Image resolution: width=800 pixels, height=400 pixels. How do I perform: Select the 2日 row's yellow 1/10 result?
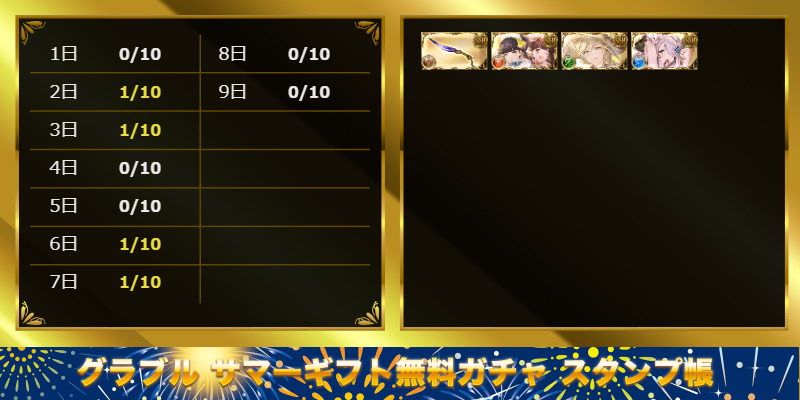[140, 92]
